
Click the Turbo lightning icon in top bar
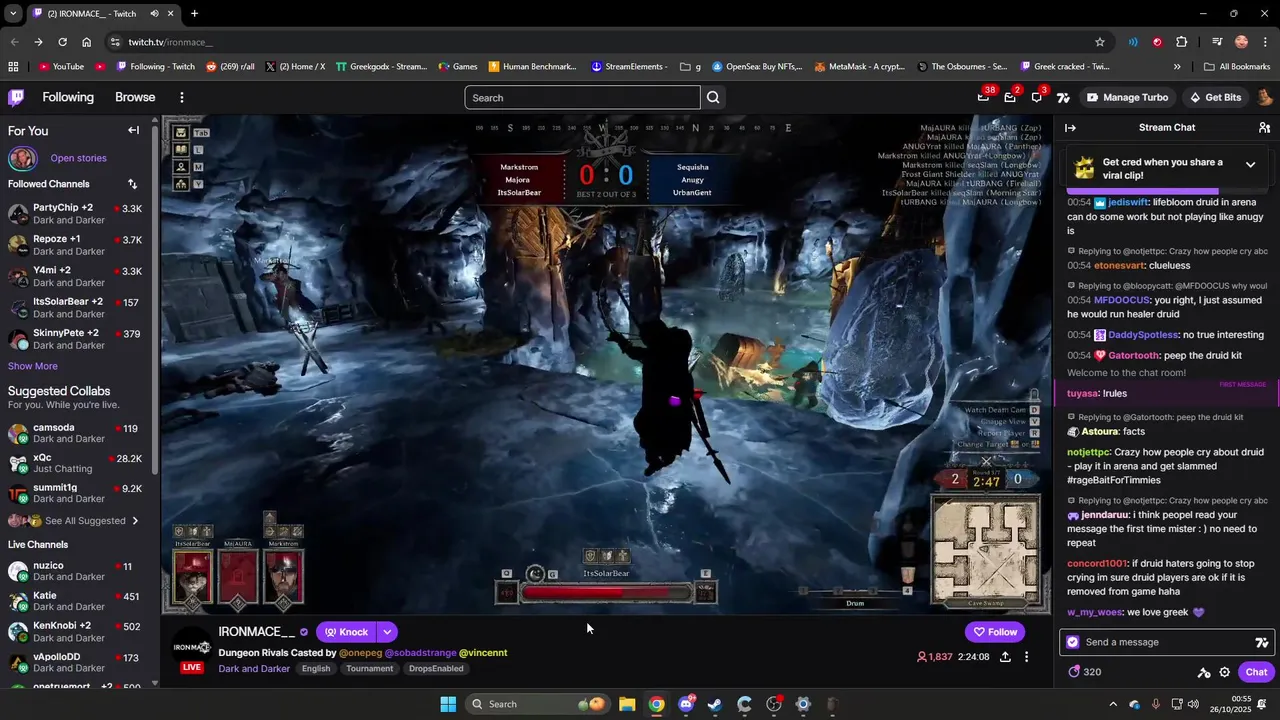1063,97
